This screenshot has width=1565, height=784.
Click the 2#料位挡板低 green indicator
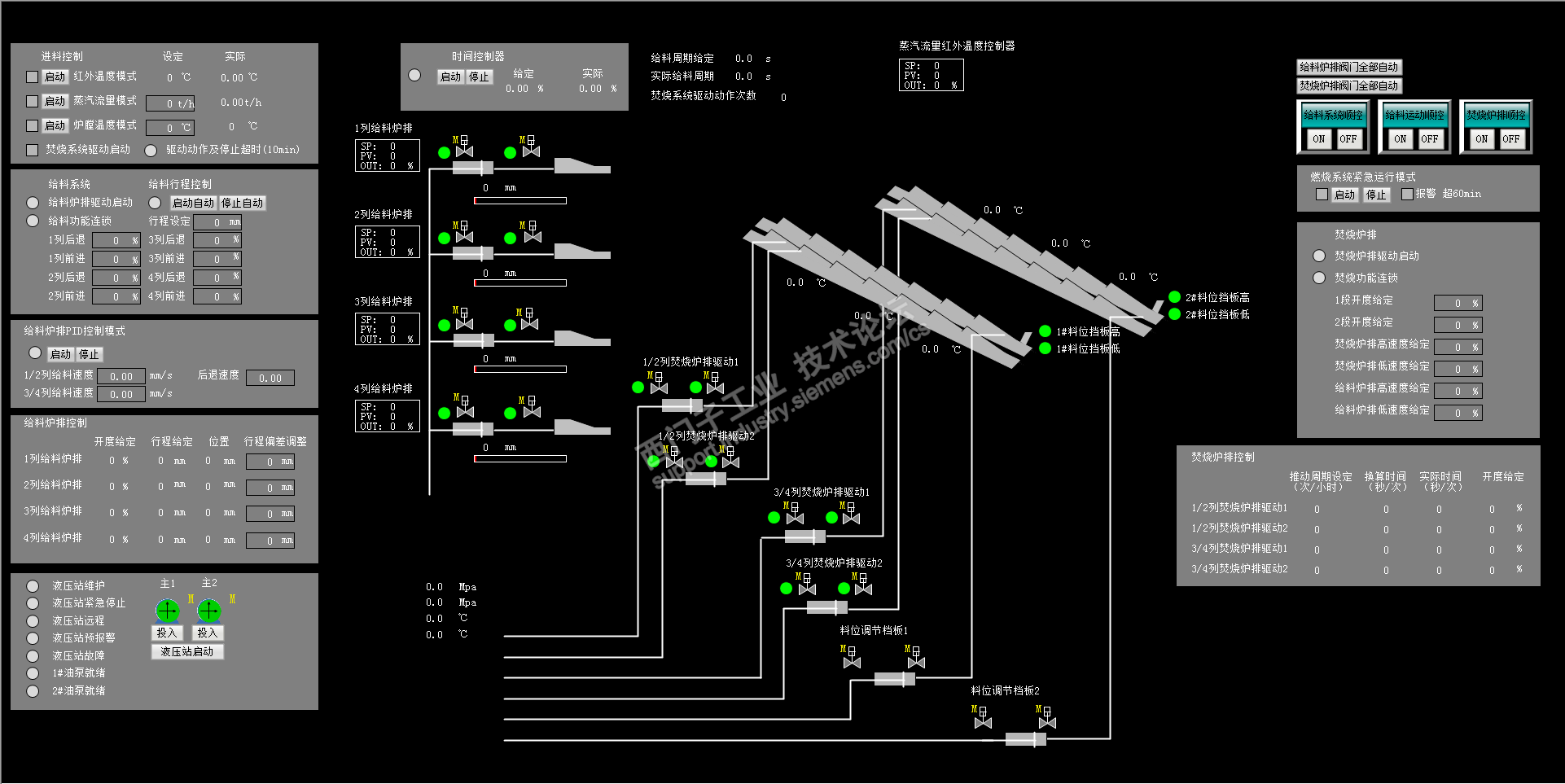[x=1175, y=313]
